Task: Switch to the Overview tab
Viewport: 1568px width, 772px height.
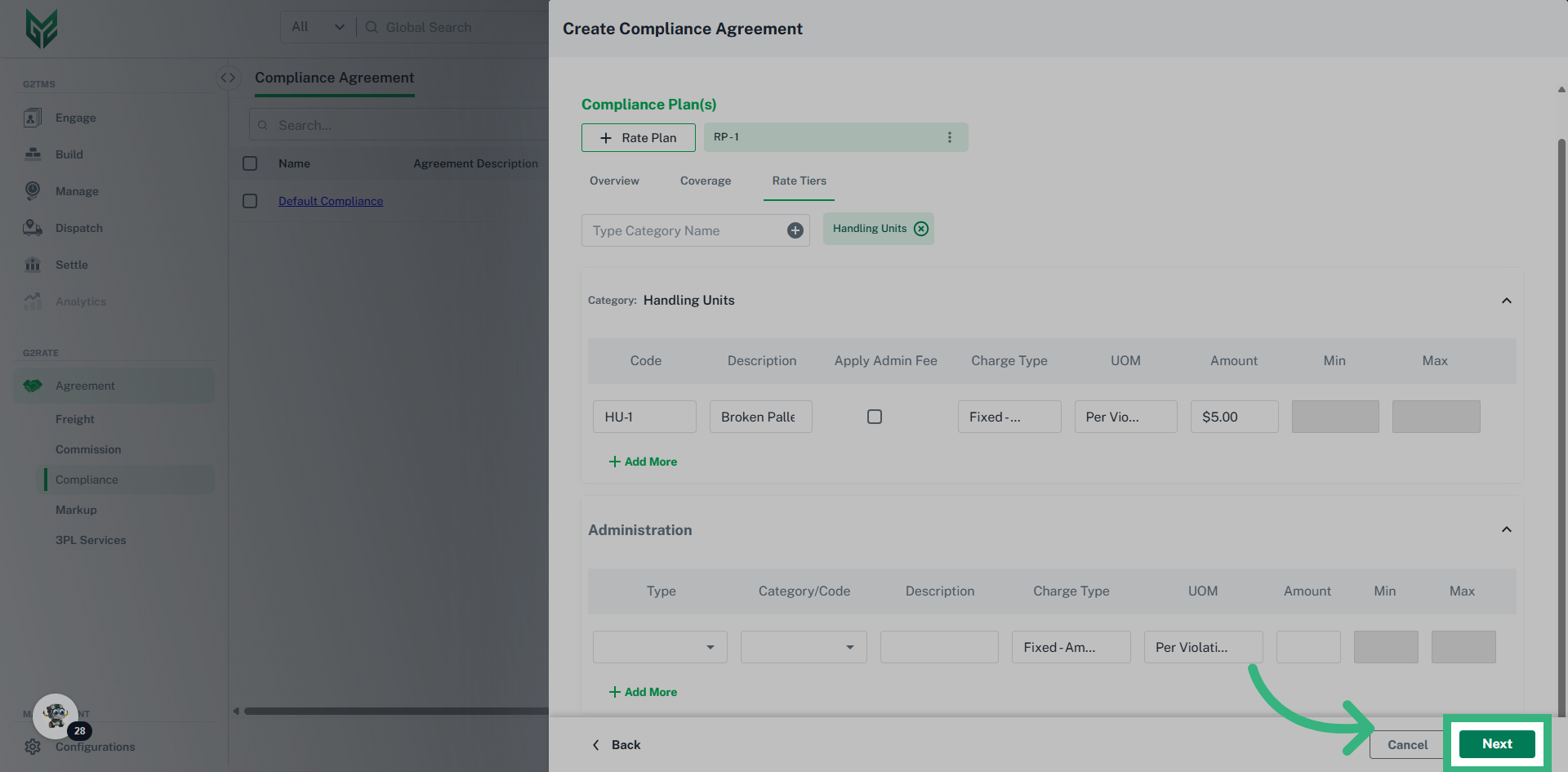Action: click(x=614, y=181)
